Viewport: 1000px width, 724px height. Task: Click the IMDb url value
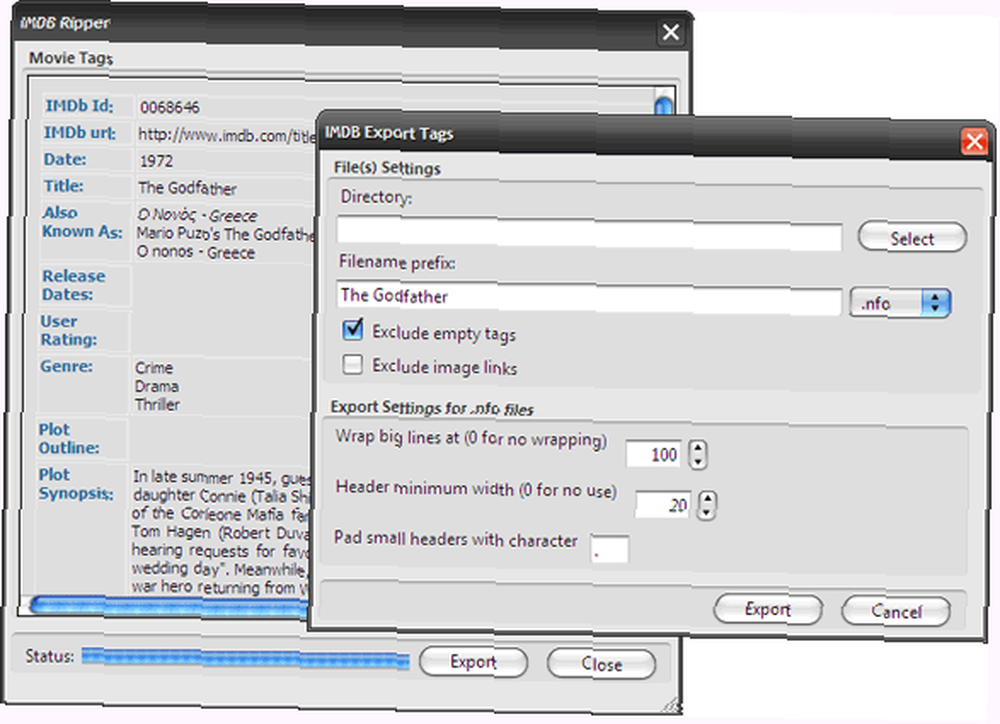[227, 135]
